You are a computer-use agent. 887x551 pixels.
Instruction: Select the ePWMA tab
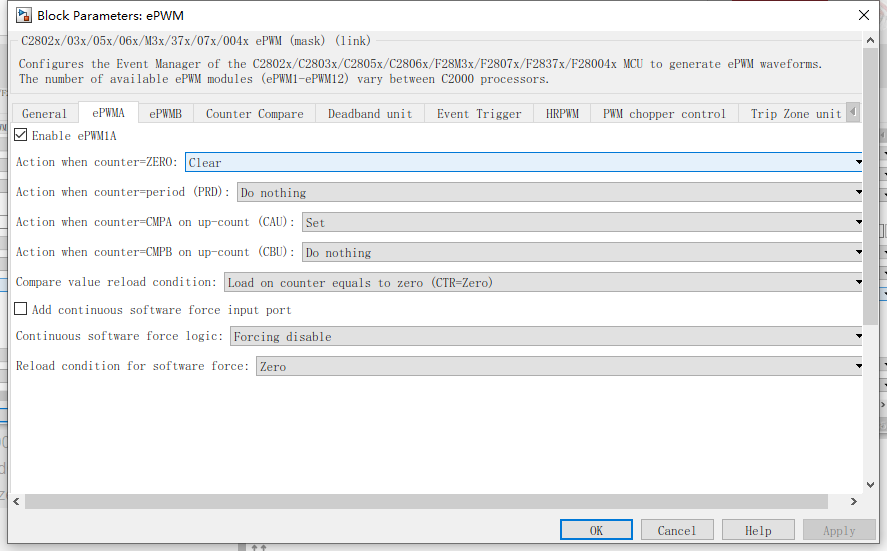point(108,113)
